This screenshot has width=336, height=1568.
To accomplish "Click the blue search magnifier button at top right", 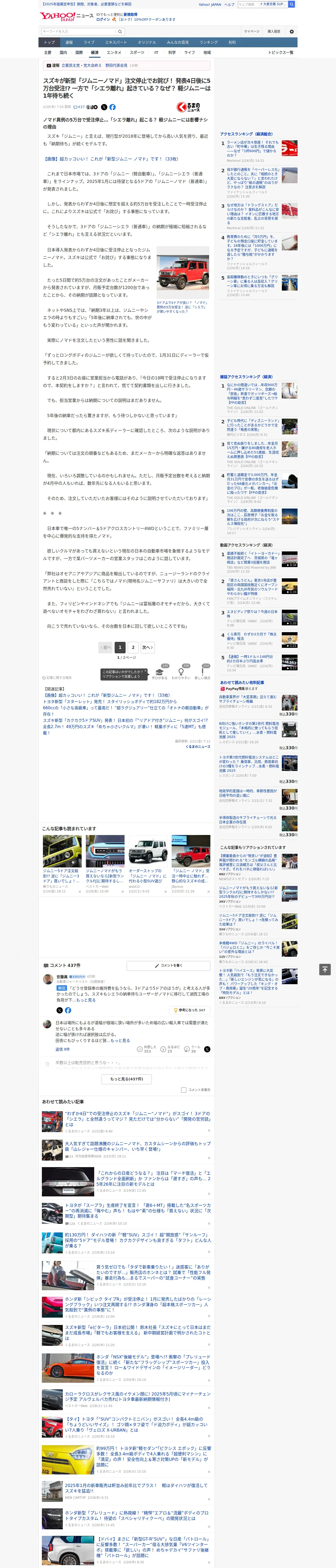I will click(292, 4).
